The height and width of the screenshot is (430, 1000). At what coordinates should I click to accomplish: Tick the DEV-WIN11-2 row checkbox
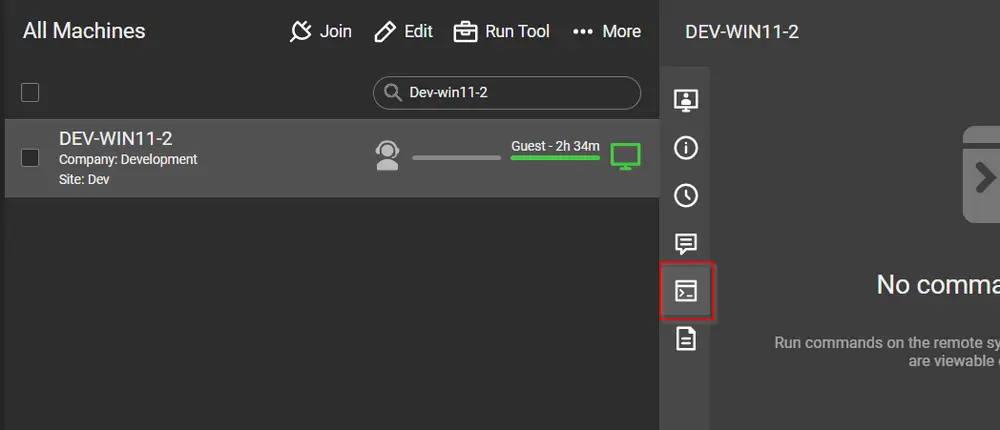(30, 158)
